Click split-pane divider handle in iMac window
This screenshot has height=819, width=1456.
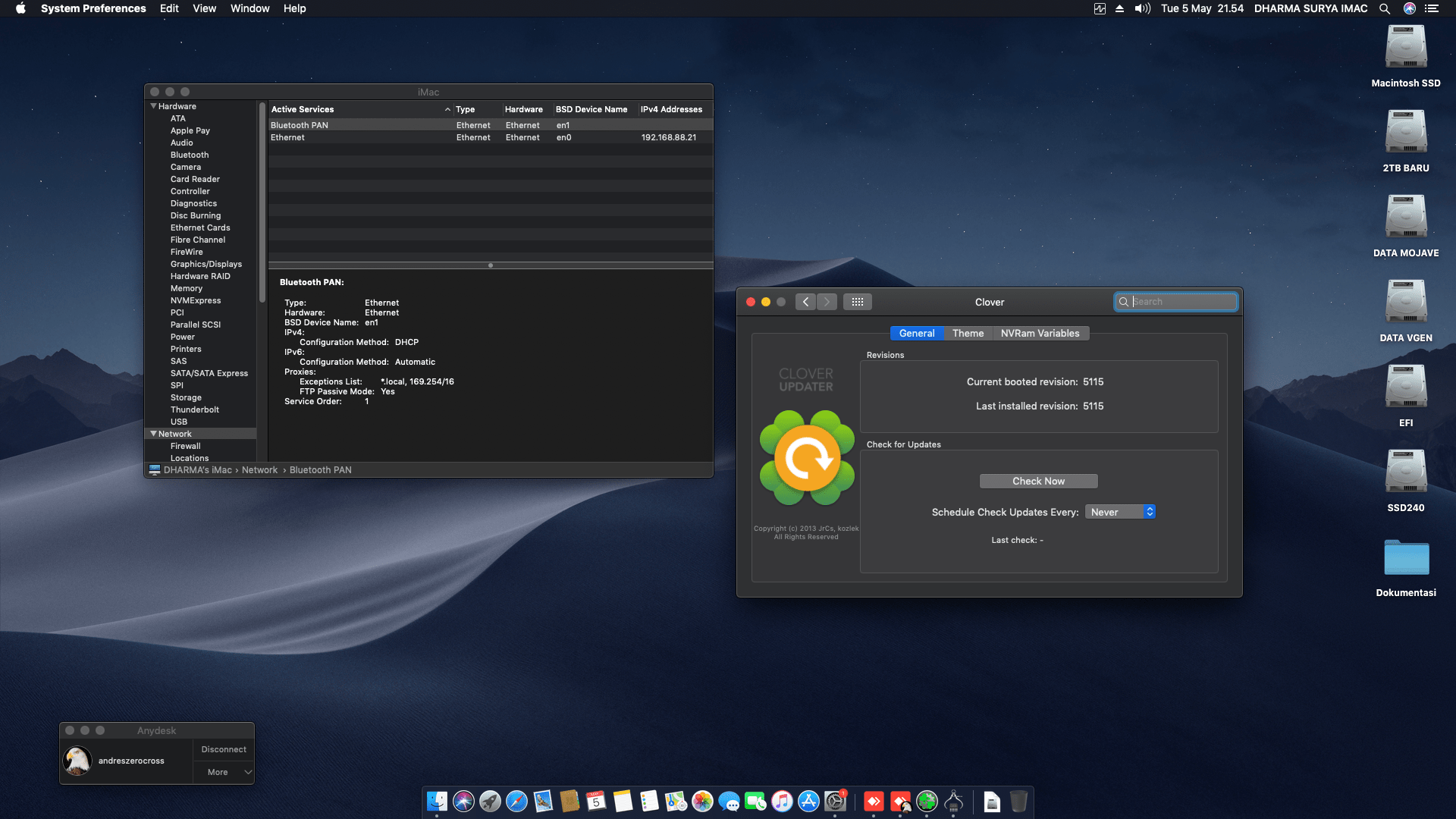tap(491, 265)
